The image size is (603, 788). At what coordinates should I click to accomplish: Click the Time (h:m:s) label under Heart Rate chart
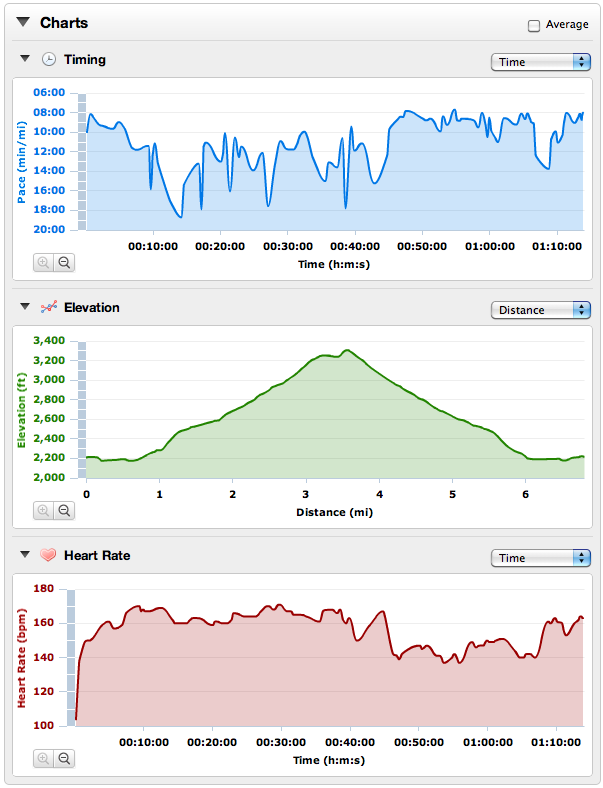coord(329,760)
